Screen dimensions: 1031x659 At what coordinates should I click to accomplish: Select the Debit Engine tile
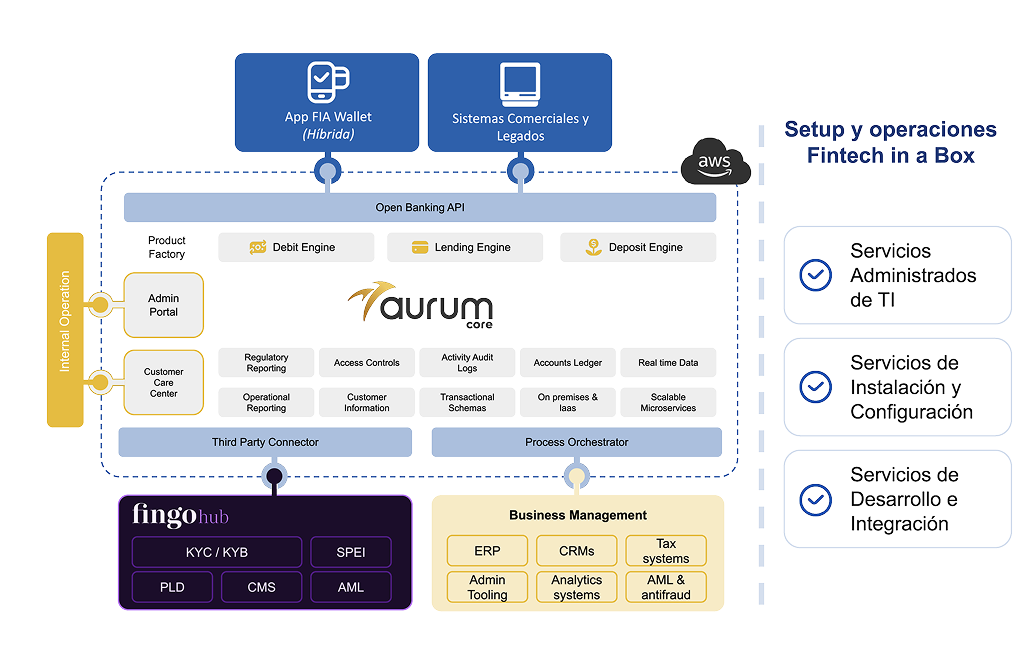point(296,247)
